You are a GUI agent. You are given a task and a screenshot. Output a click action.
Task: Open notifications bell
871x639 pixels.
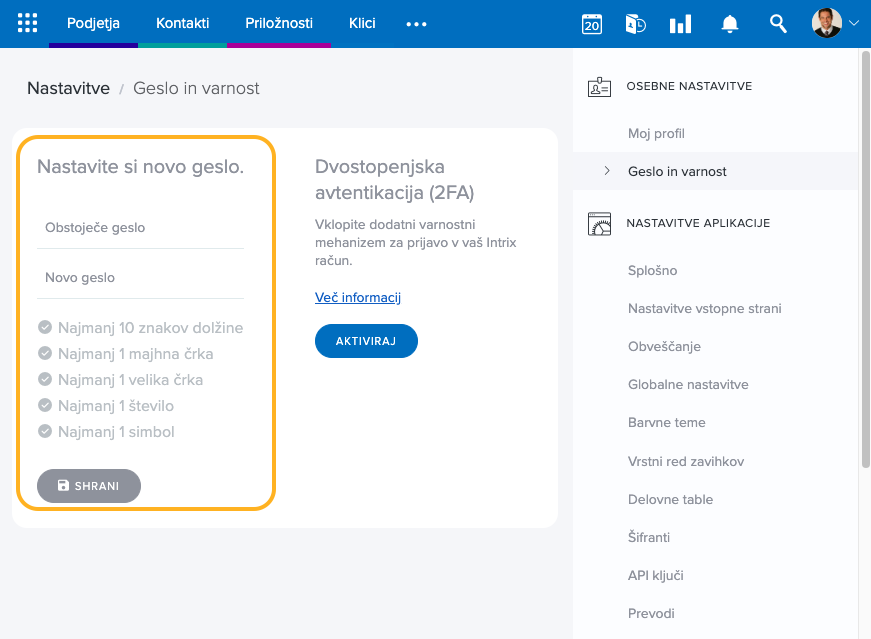(730, 24)
